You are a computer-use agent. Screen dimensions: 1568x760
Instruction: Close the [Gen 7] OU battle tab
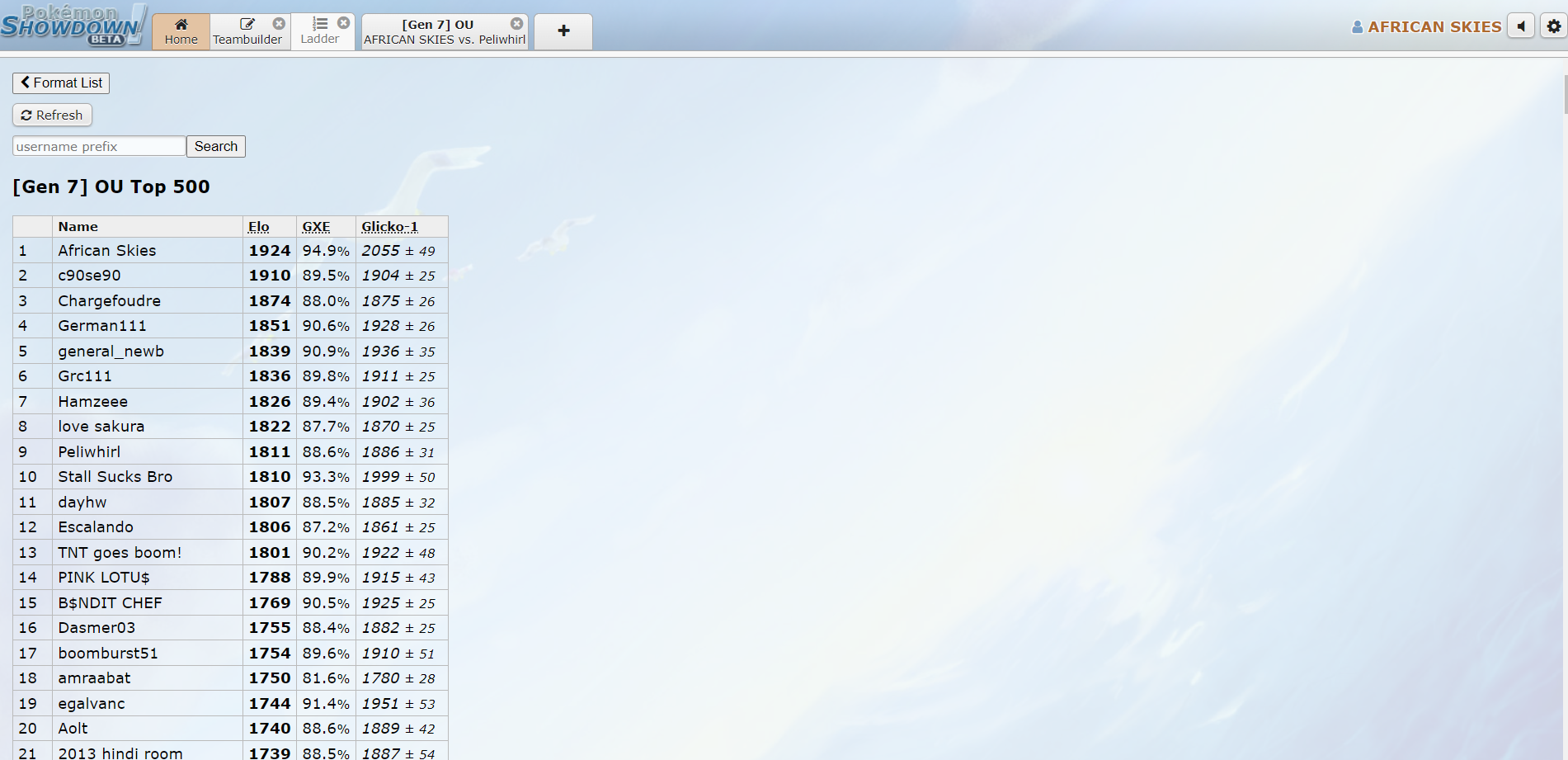(517, 24)
